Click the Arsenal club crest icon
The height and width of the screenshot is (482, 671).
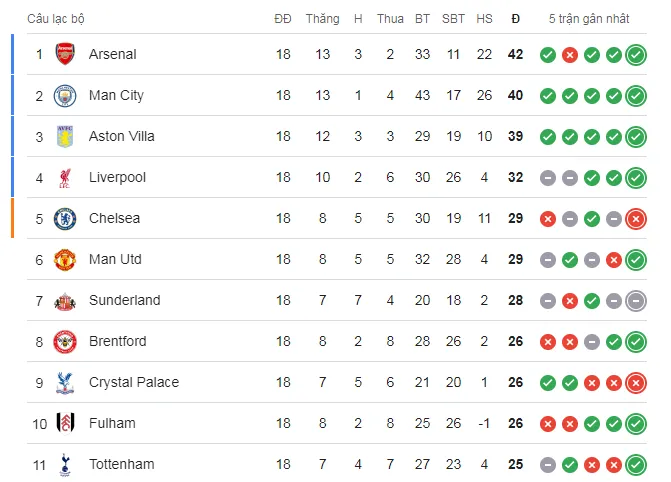tap(65, 54)
